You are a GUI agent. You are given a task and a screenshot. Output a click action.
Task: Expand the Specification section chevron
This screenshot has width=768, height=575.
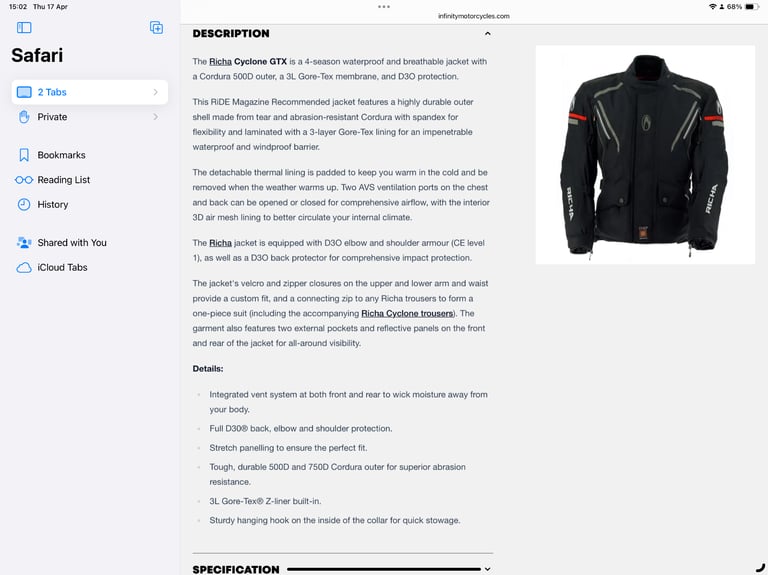[487, 569]
